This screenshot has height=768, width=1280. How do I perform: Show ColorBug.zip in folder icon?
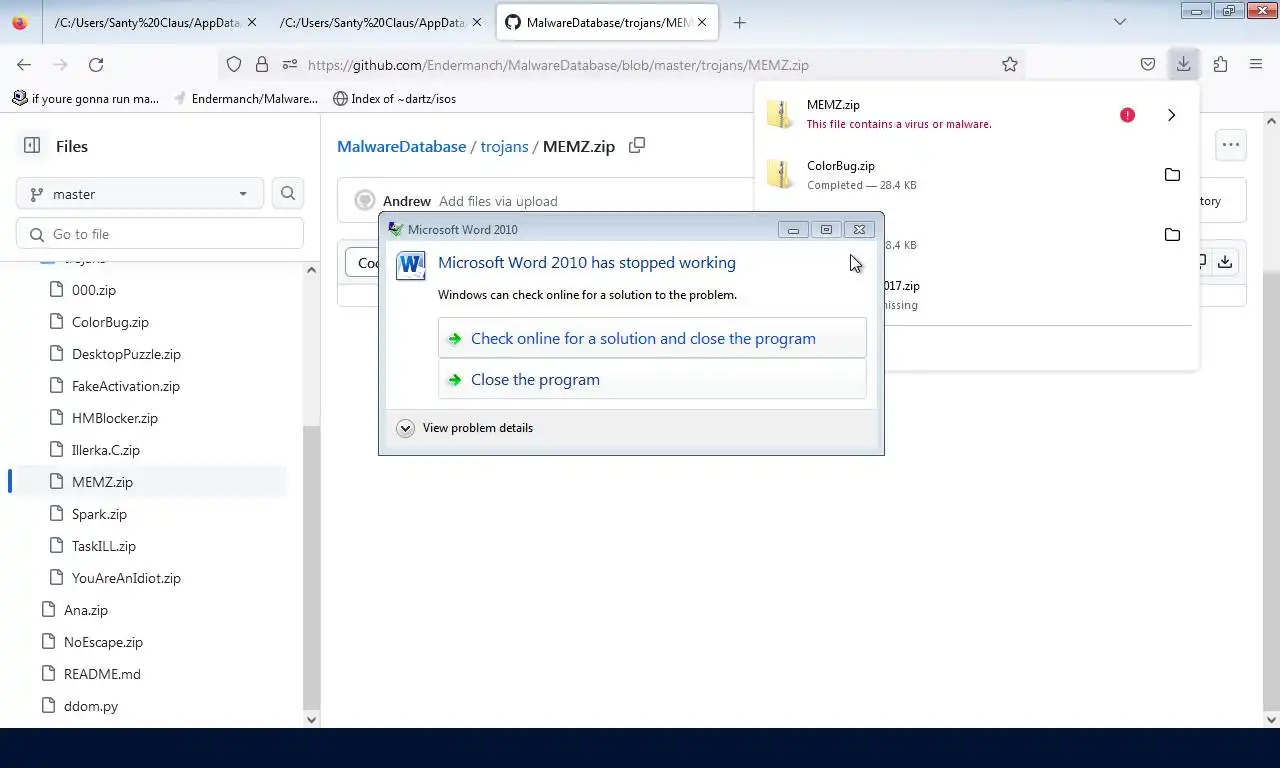tap(1172, 175)
